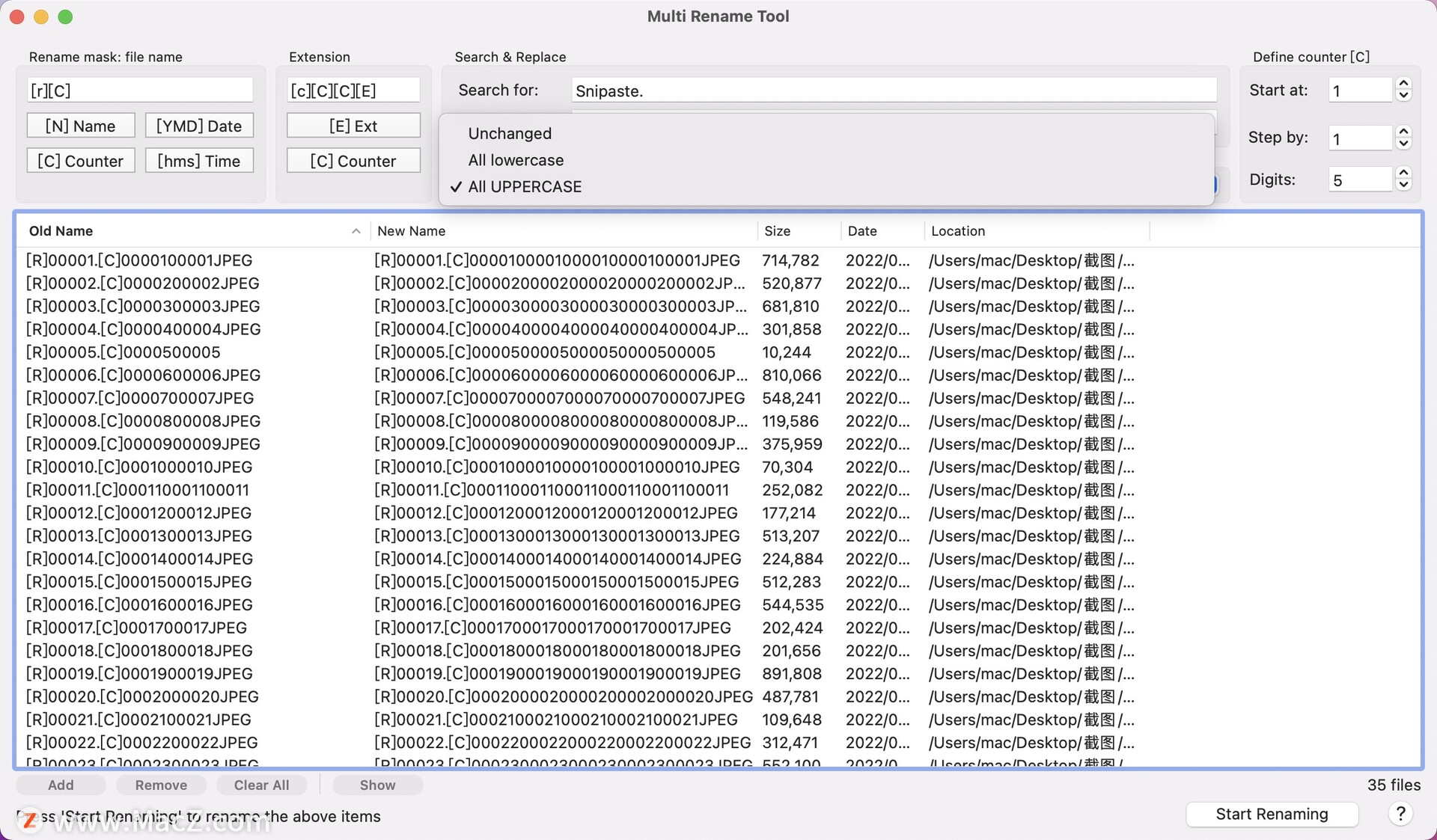
Task: Increase the Step by value
Action: (1404, 131)
